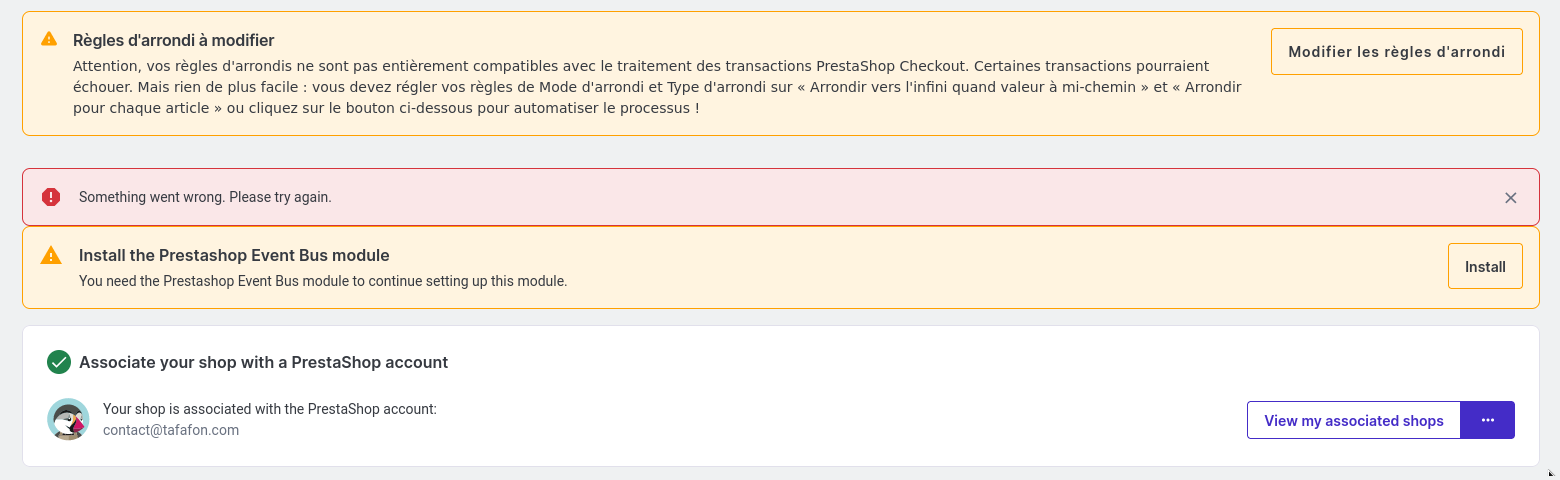
Task: Click the PrestaShop puffin avatar image
Action: 68,419
